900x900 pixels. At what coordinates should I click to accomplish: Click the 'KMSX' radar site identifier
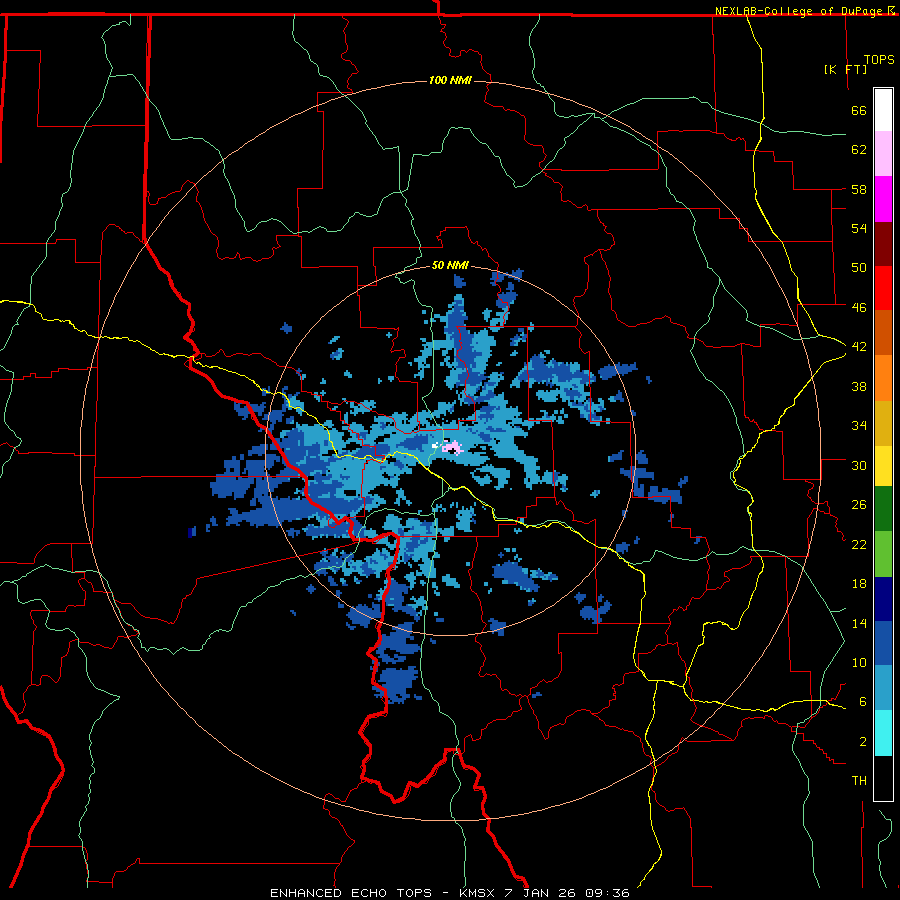pyautogui.click(x=476, y=893)
